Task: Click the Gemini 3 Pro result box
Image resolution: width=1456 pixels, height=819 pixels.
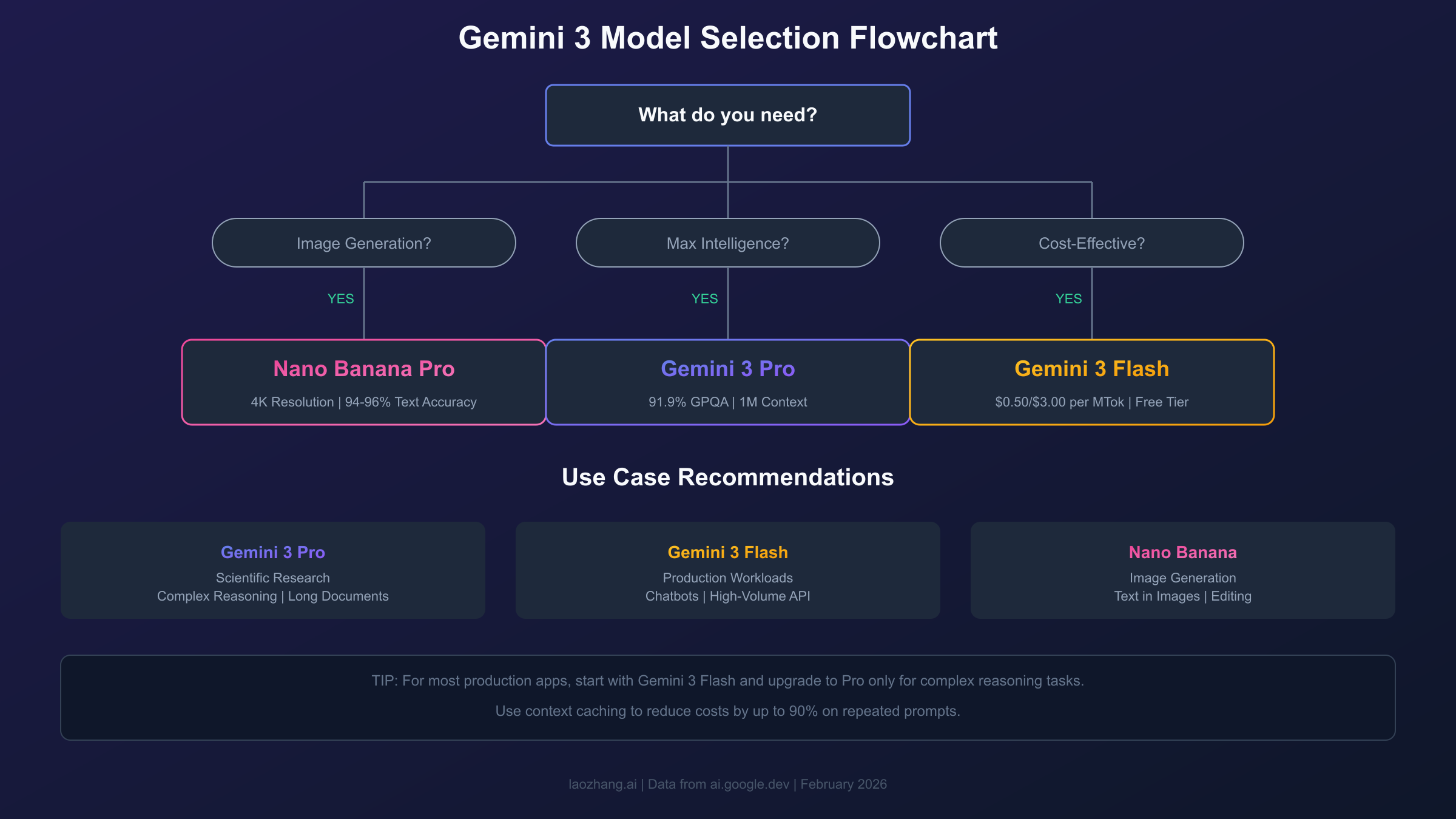Action: click(727, 382)
